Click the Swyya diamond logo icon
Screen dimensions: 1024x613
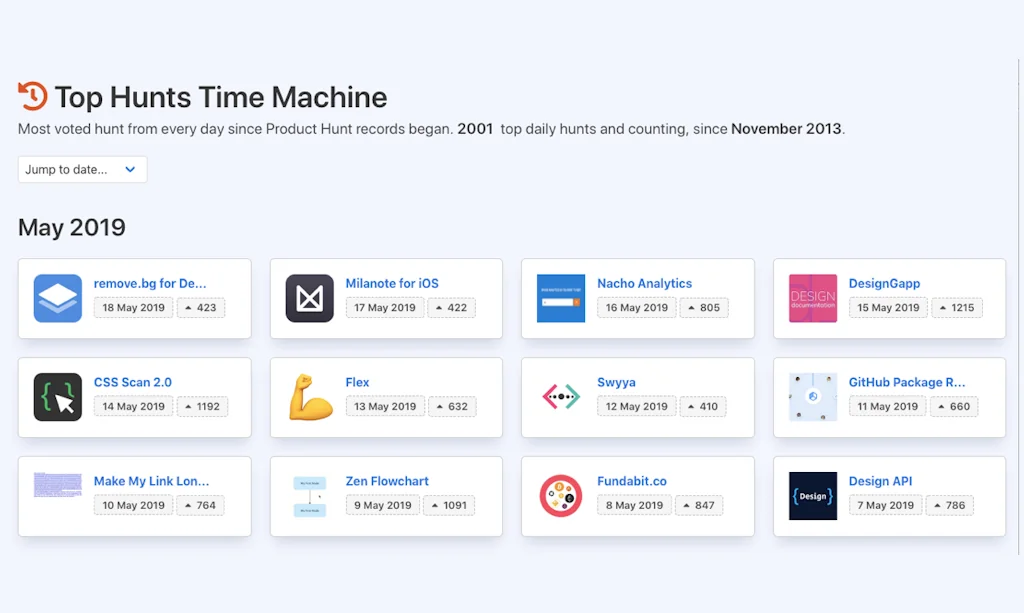561,396
